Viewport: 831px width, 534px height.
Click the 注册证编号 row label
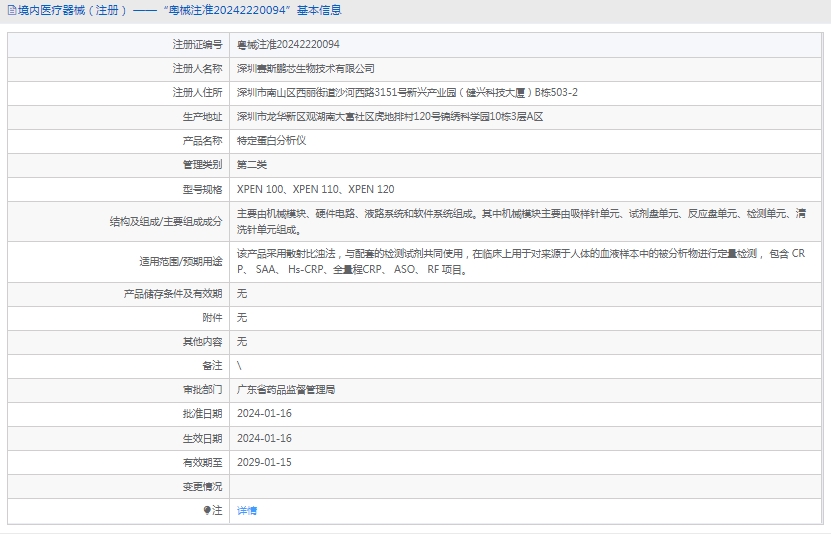point(198,45)
